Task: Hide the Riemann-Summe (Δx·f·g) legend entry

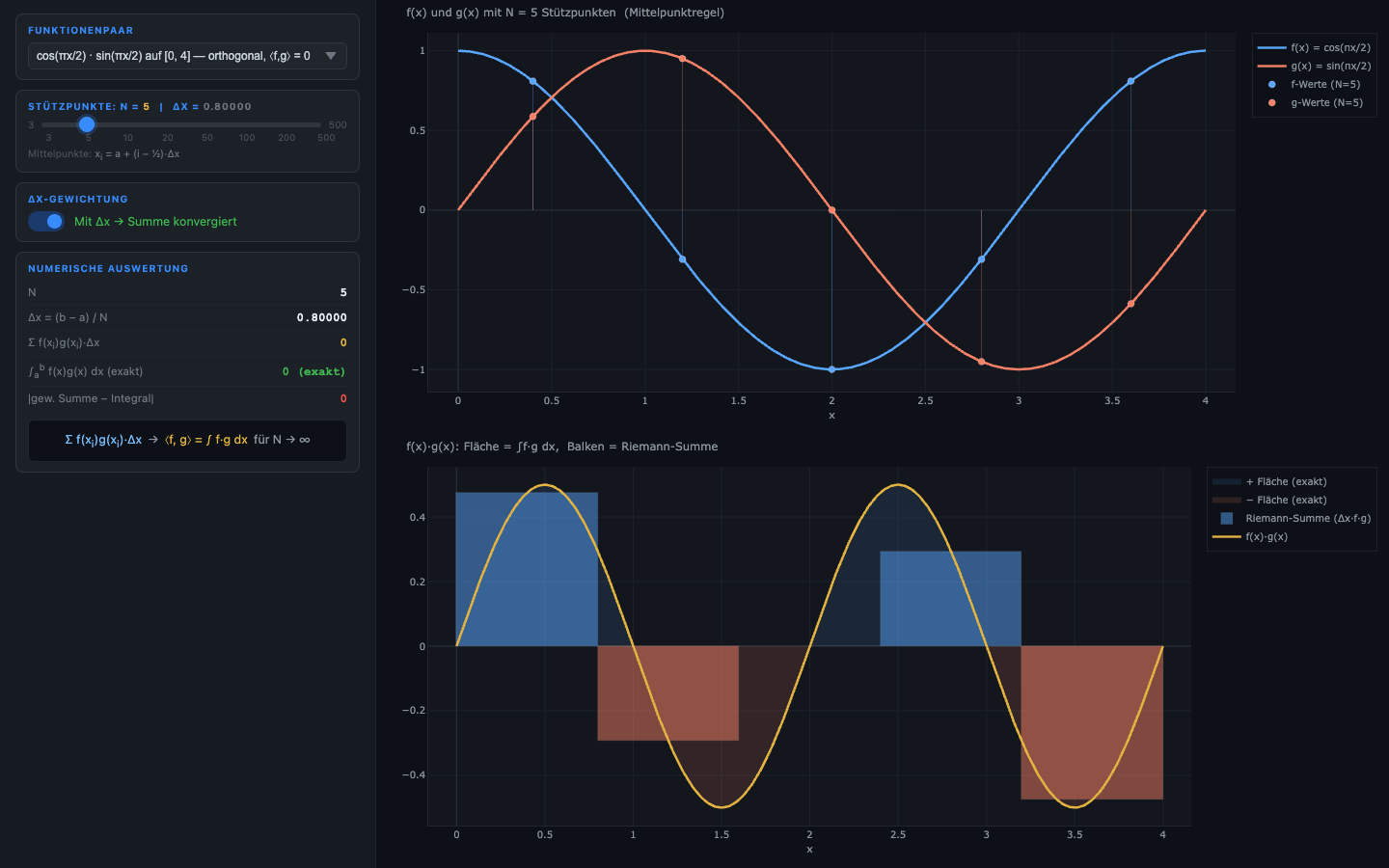Action: [1292, 518]
